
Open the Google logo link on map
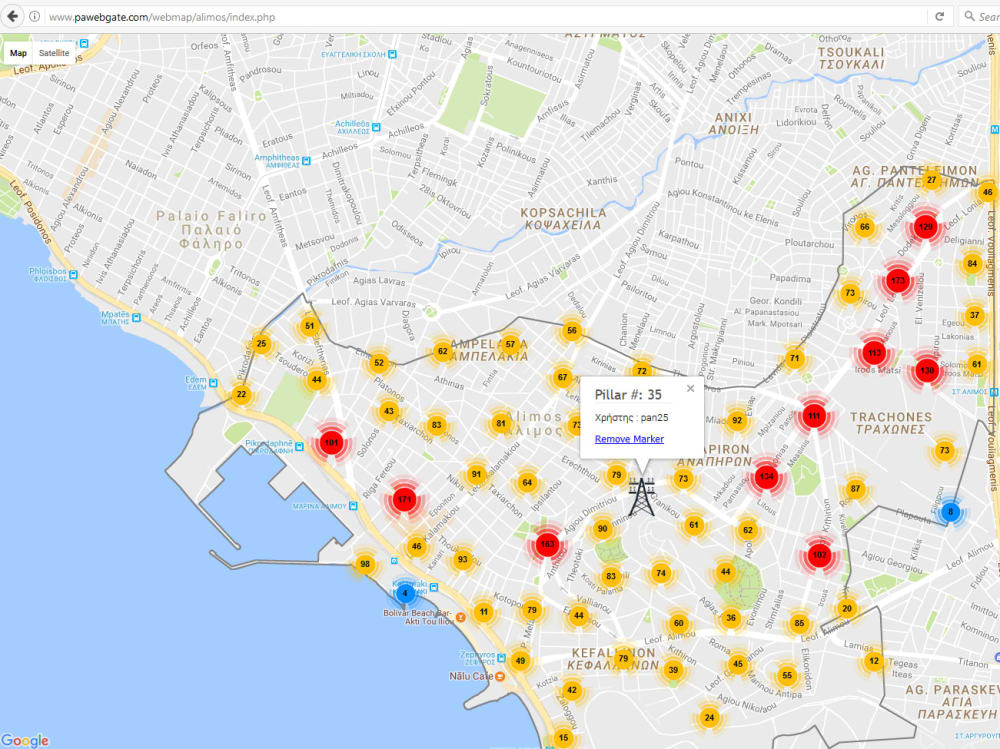[x=25, y=740]
